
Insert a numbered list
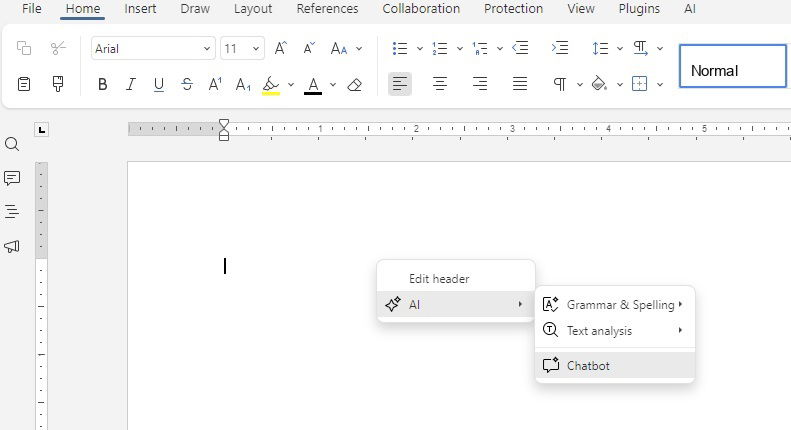coord(439,48)
